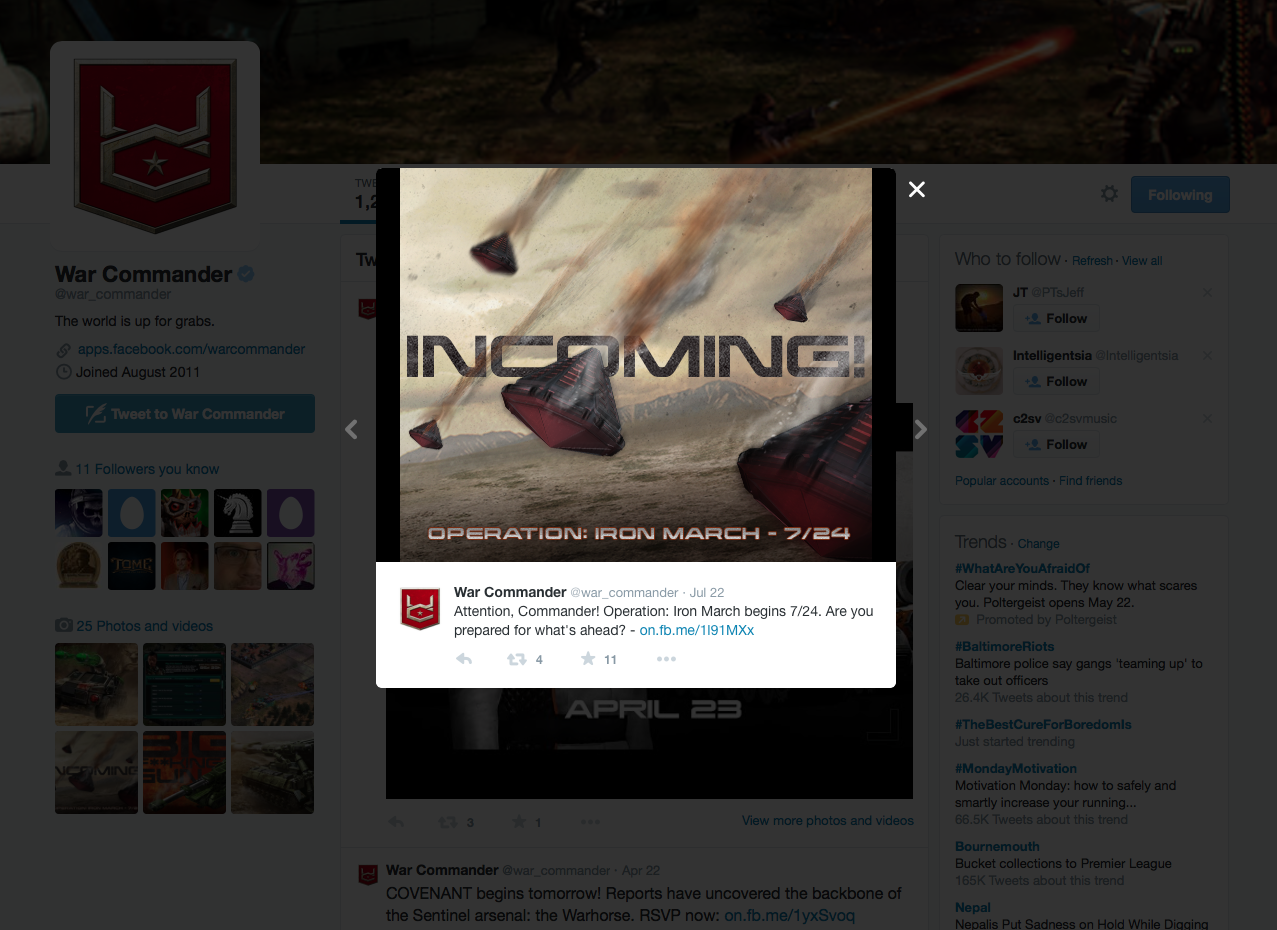Open the profile settings gear menu
The image size is (1277, 930).
[1109, 194]
